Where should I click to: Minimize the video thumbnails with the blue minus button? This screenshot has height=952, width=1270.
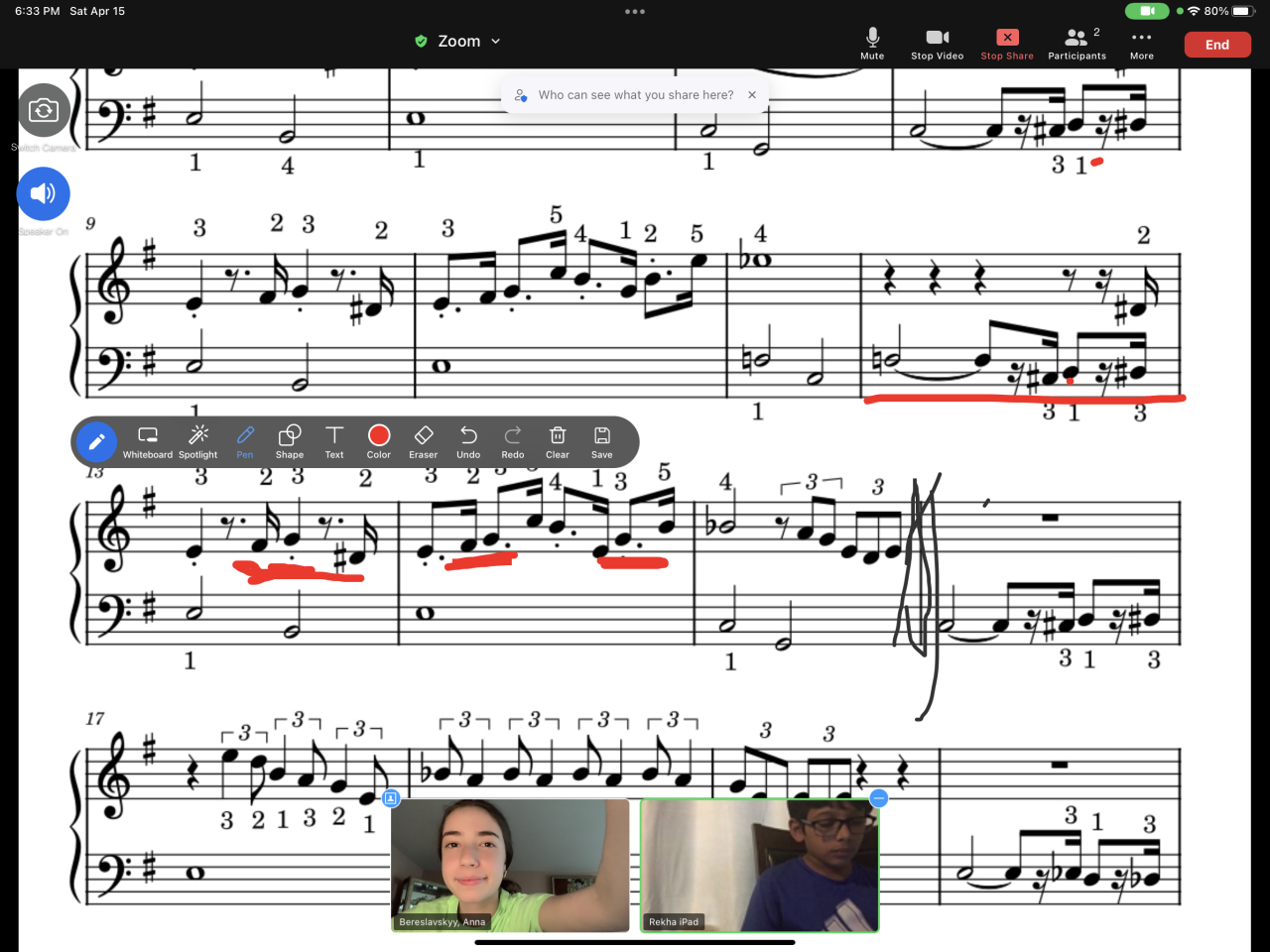click(878, 798)
